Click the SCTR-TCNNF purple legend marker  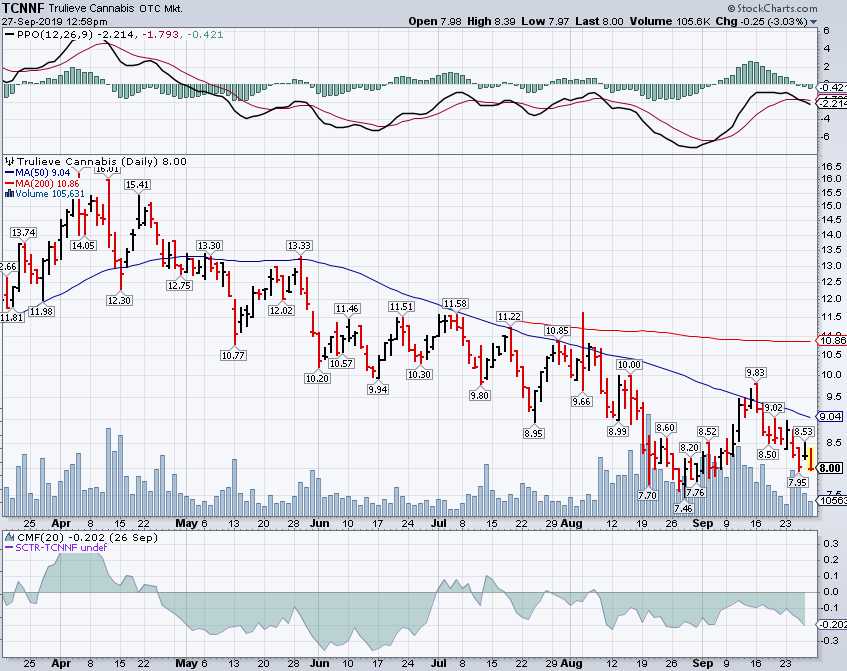point(9,549)
